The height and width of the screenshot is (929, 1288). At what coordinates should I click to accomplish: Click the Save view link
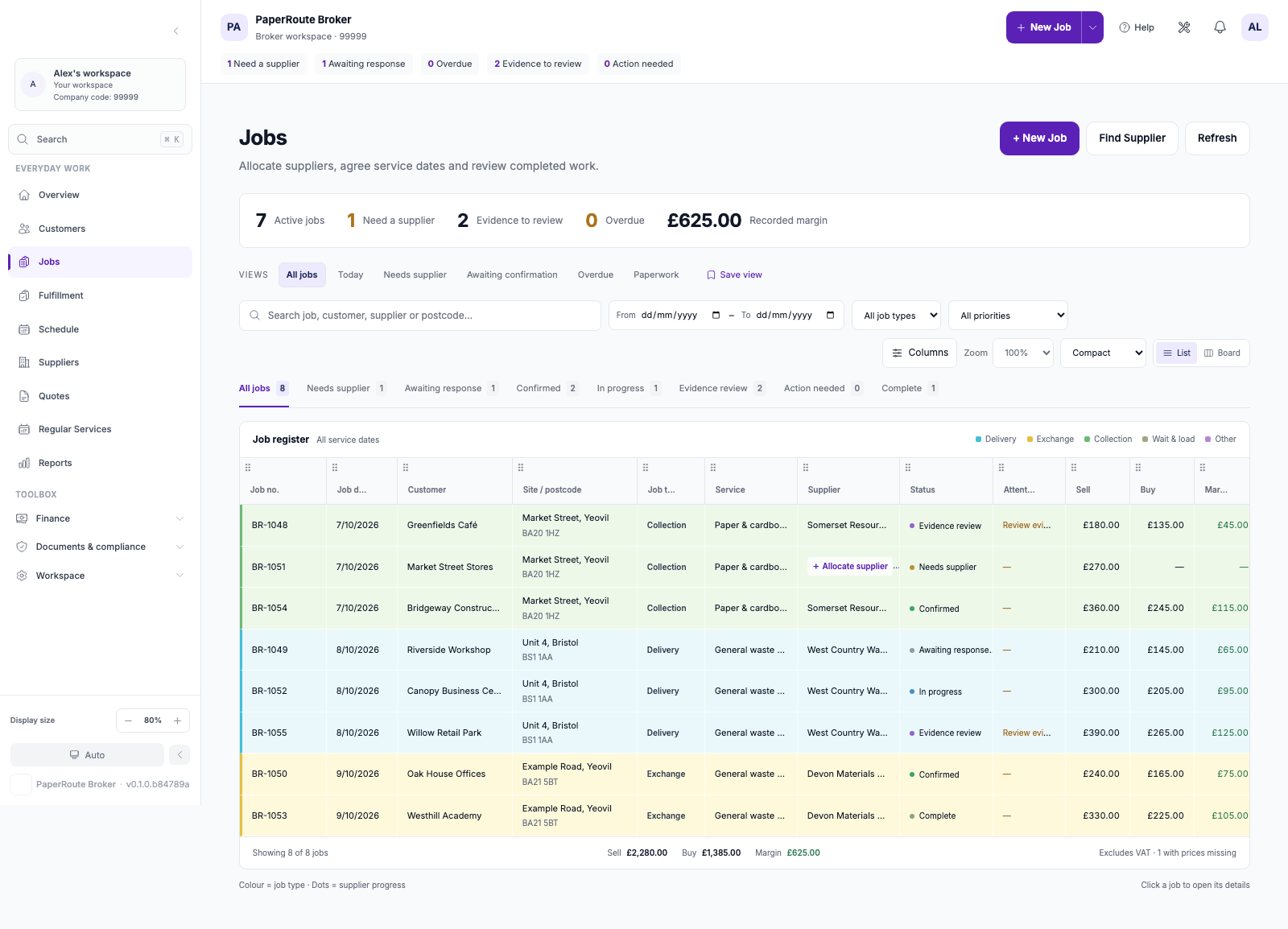click(734, 275)
